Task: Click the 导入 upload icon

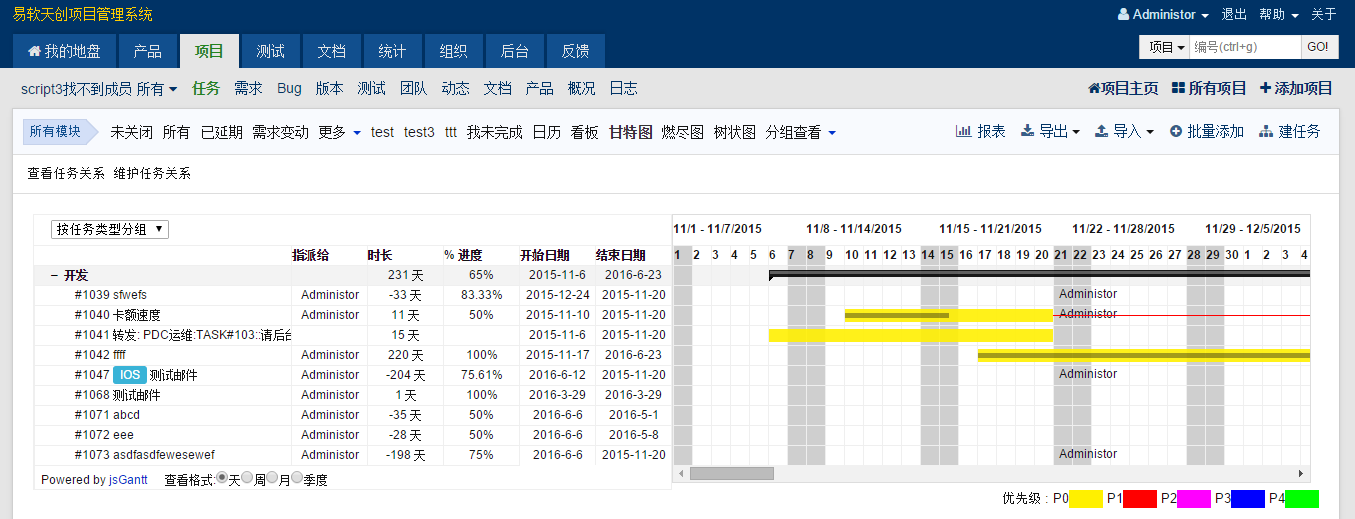Action: point(1101,131)
